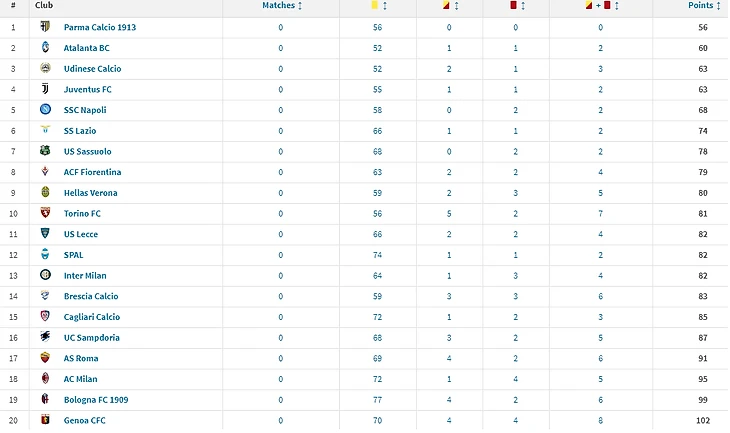Open the Hellas Verona club link

point(90,193)
